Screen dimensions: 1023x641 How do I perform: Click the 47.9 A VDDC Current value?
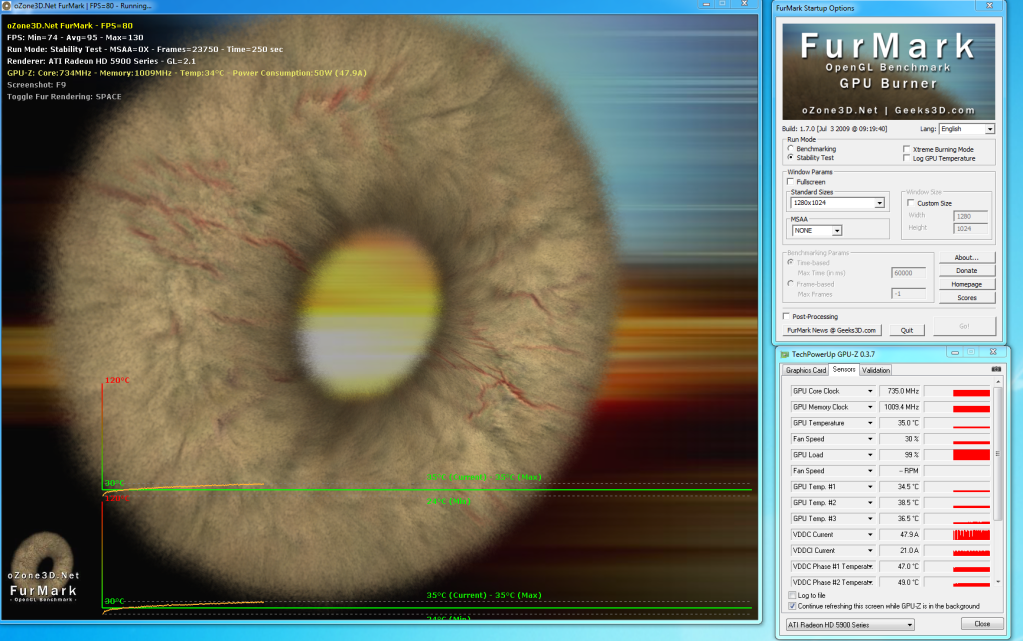(900, 535)
